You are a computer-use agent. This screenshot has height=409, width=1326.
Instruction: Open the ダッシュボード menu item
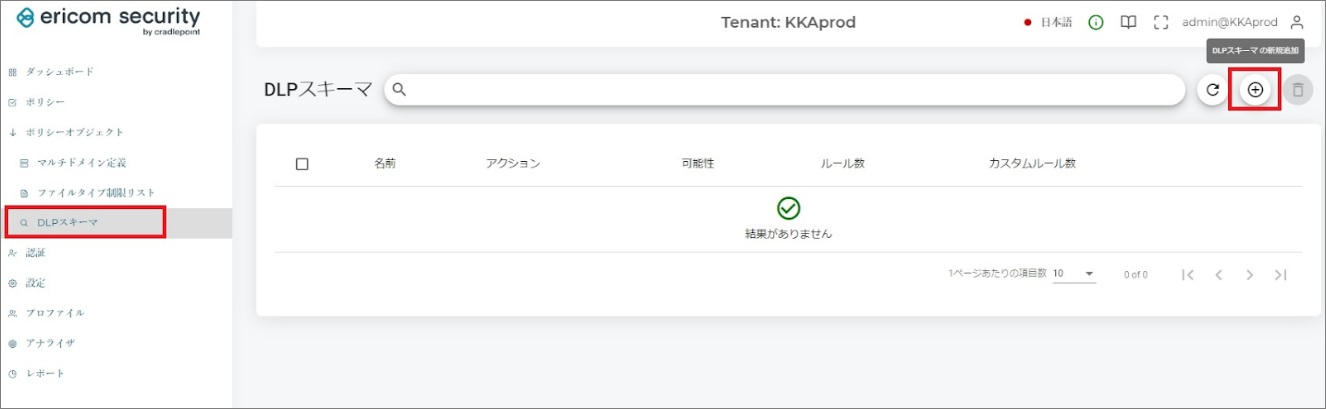(x=59, y=72)
